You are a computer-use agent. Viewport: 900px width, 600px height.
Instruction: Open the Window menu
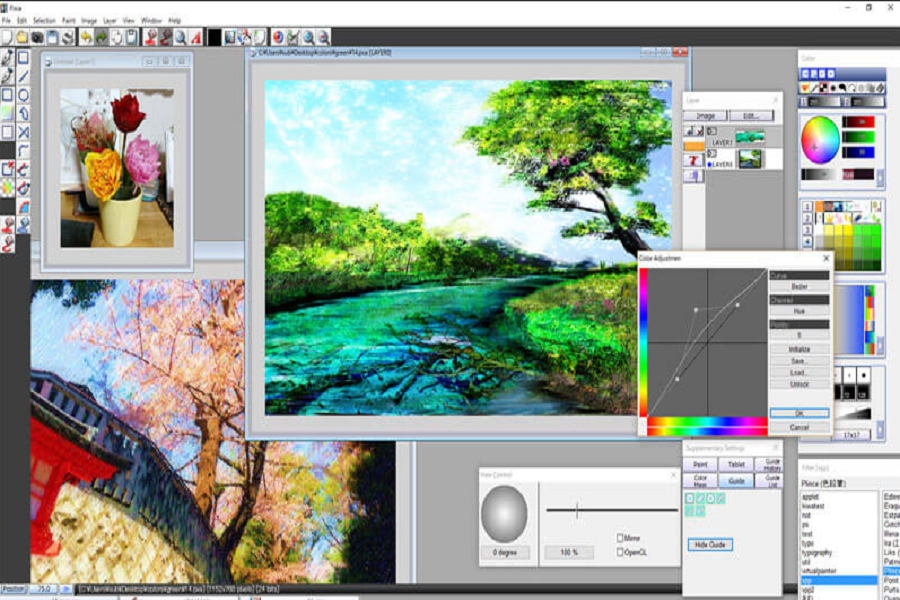click(x=151, y=21)
